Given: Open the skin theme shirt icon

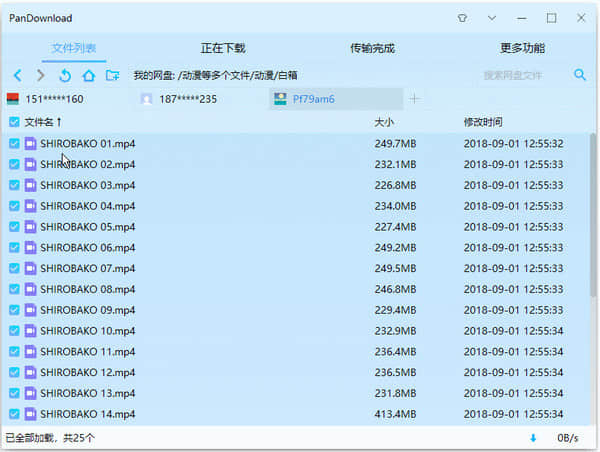Looking at the screenshot, I should (x=462, y=18).
